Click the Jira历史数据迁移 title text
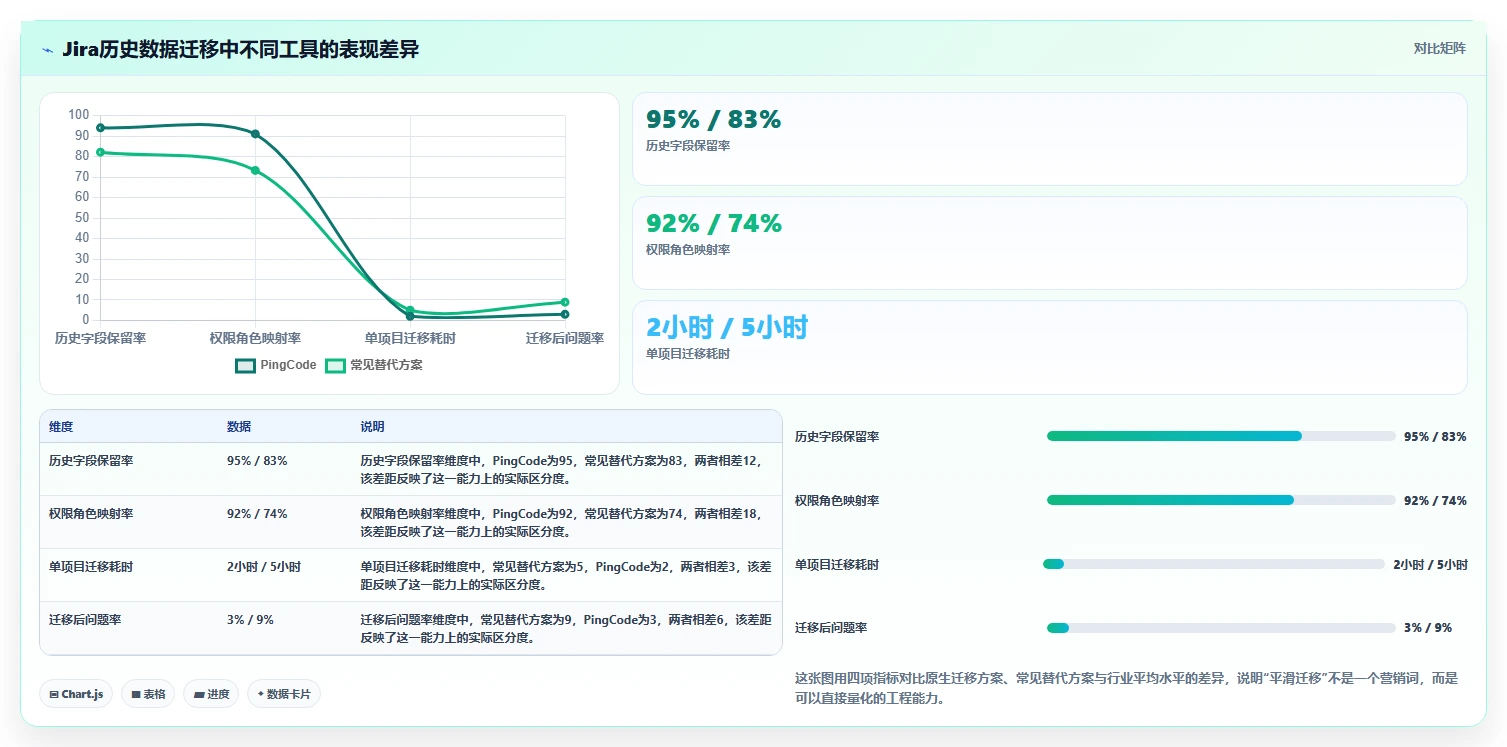Image resolution: width=1507 pixels, height=747 pixels. tap(240, 49)
